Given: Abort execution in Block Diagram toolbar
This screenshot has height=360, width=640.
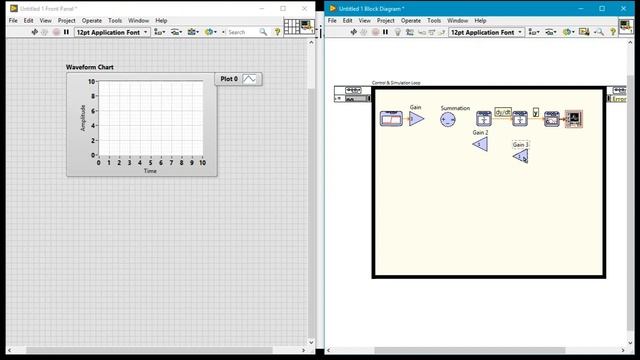Looking at the screenshot, I should [375, 32].
